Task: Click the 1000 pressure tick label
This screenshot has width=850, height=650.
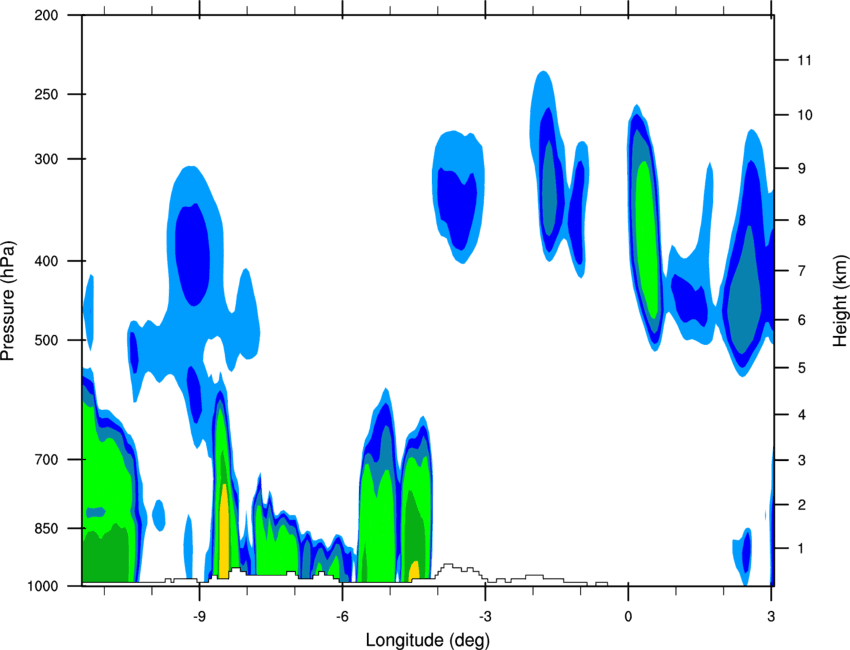Action: [42, 586]
